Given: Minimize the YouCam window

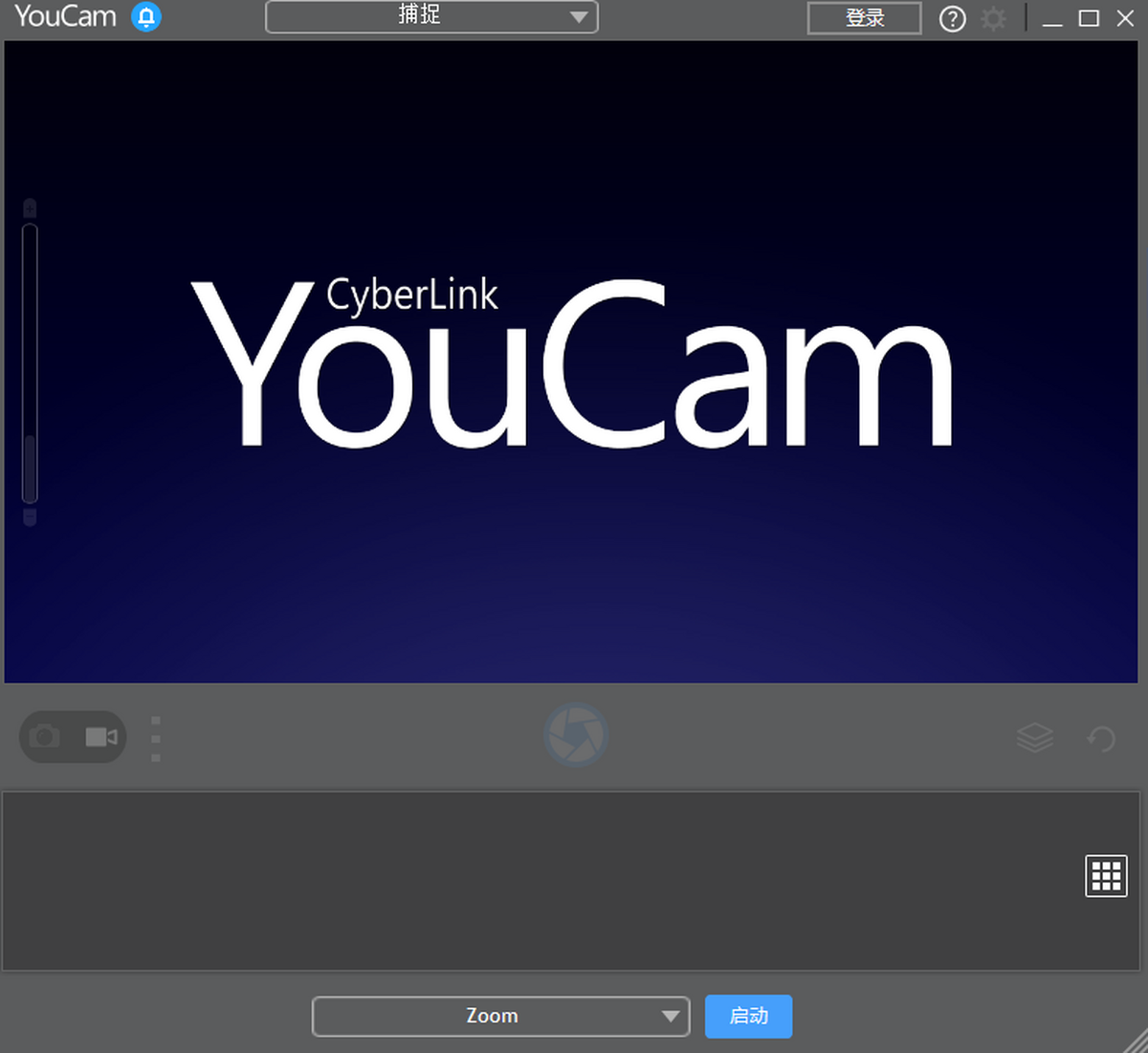Looking at the screenshot, I should (1052, 19).
